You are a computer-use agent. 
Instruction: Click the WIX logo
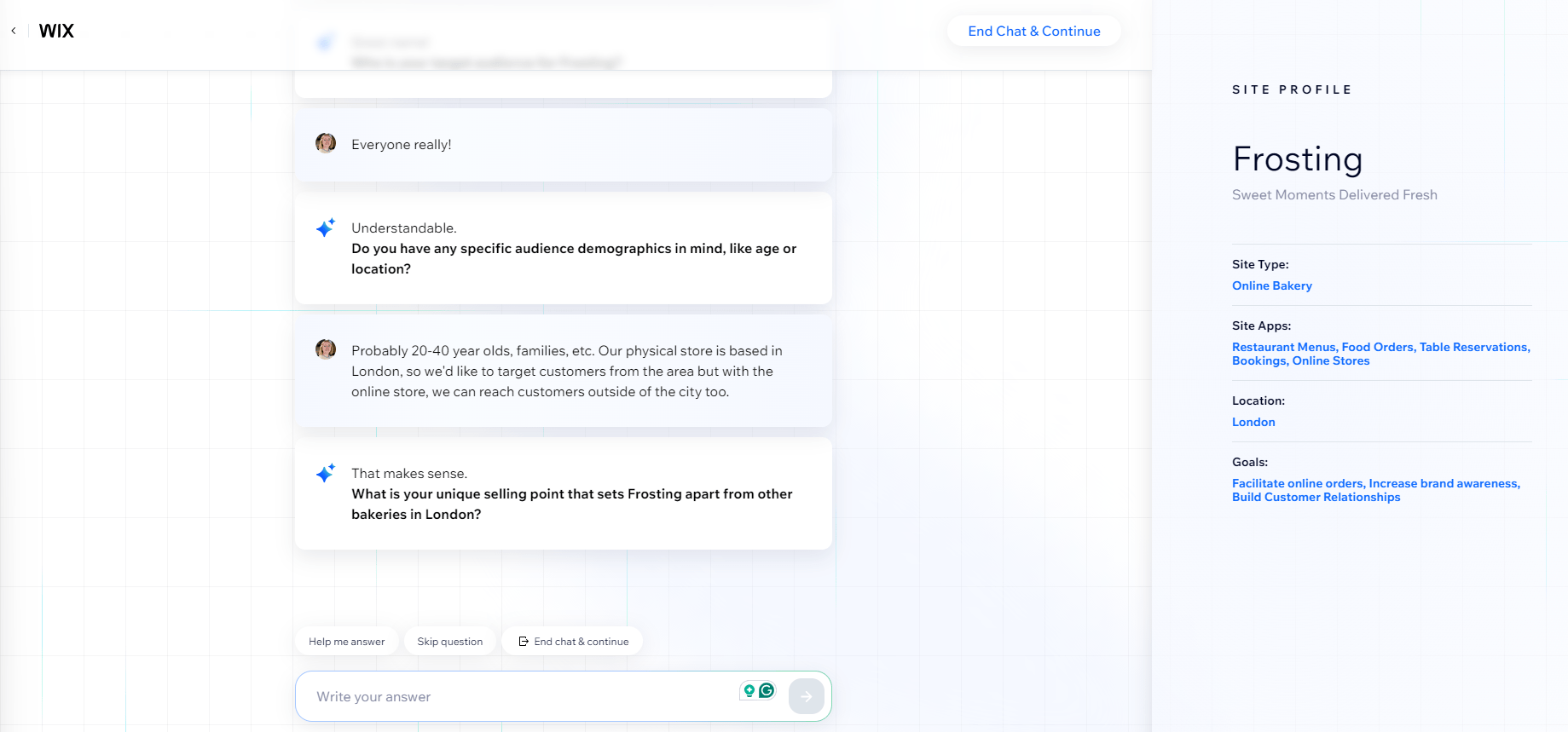click(x=56, y=31)
